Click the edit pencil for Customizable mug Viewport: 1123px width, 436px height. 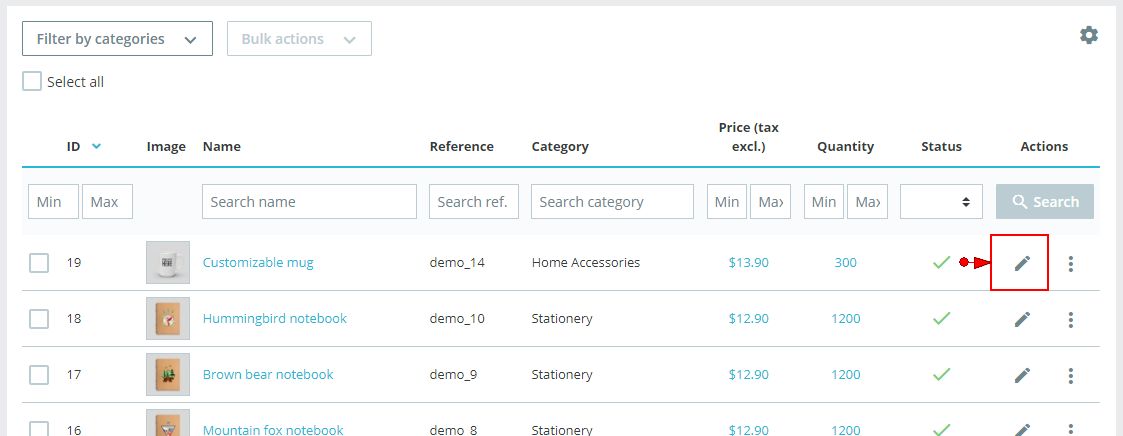click(1021, 263)
